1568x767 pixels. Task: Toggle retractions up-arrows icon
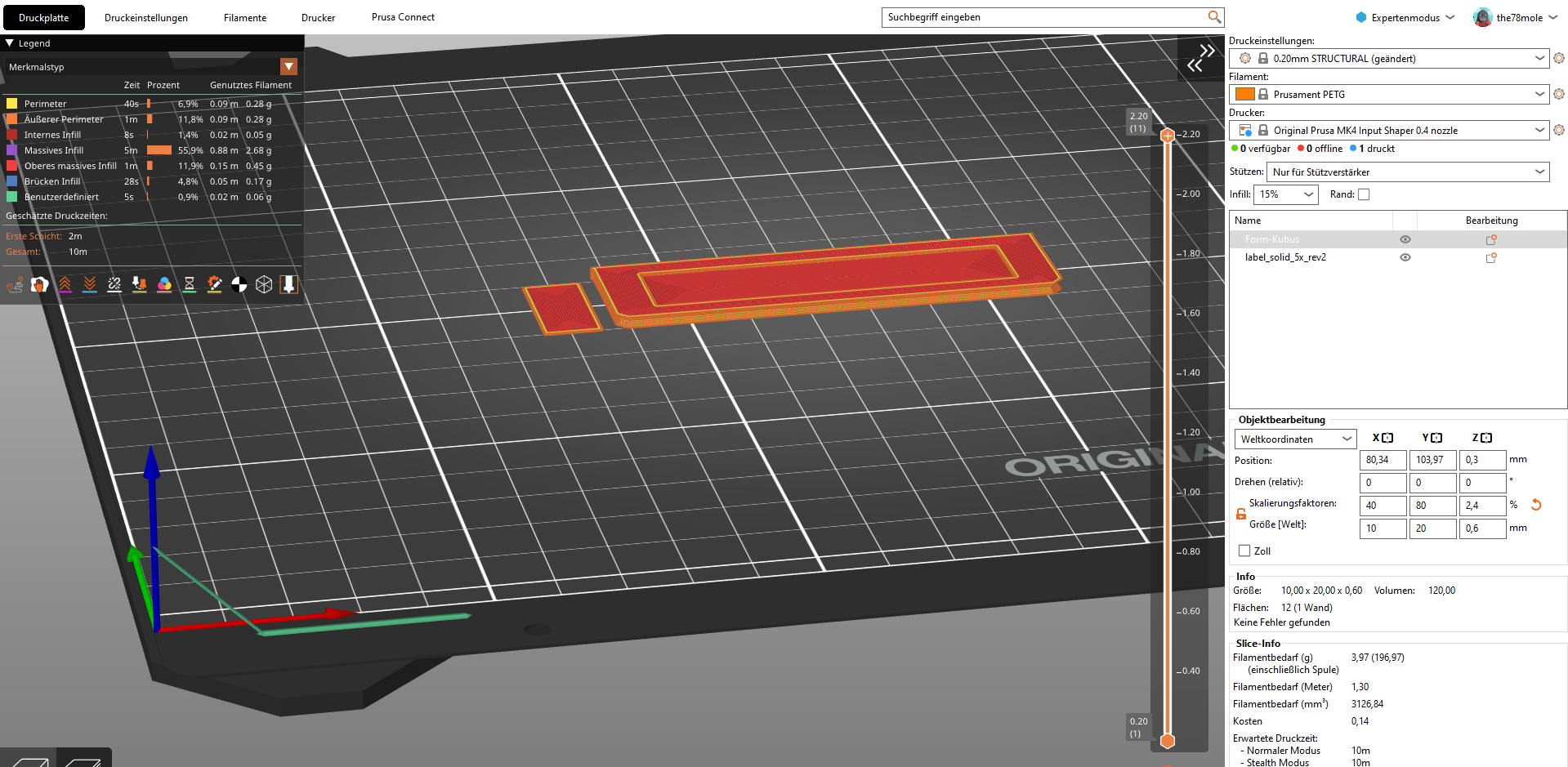[65, 284]
